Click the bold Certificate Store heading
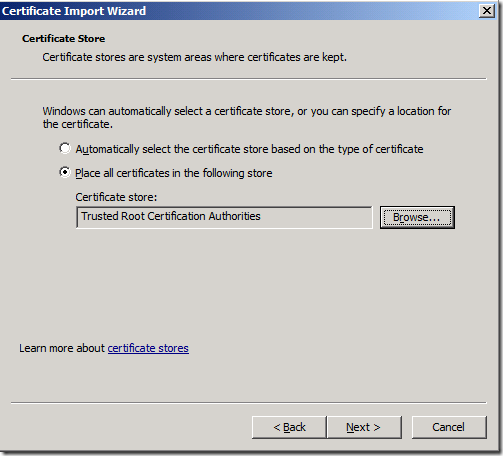The image size is (503, 456). [x=63, y=39]
